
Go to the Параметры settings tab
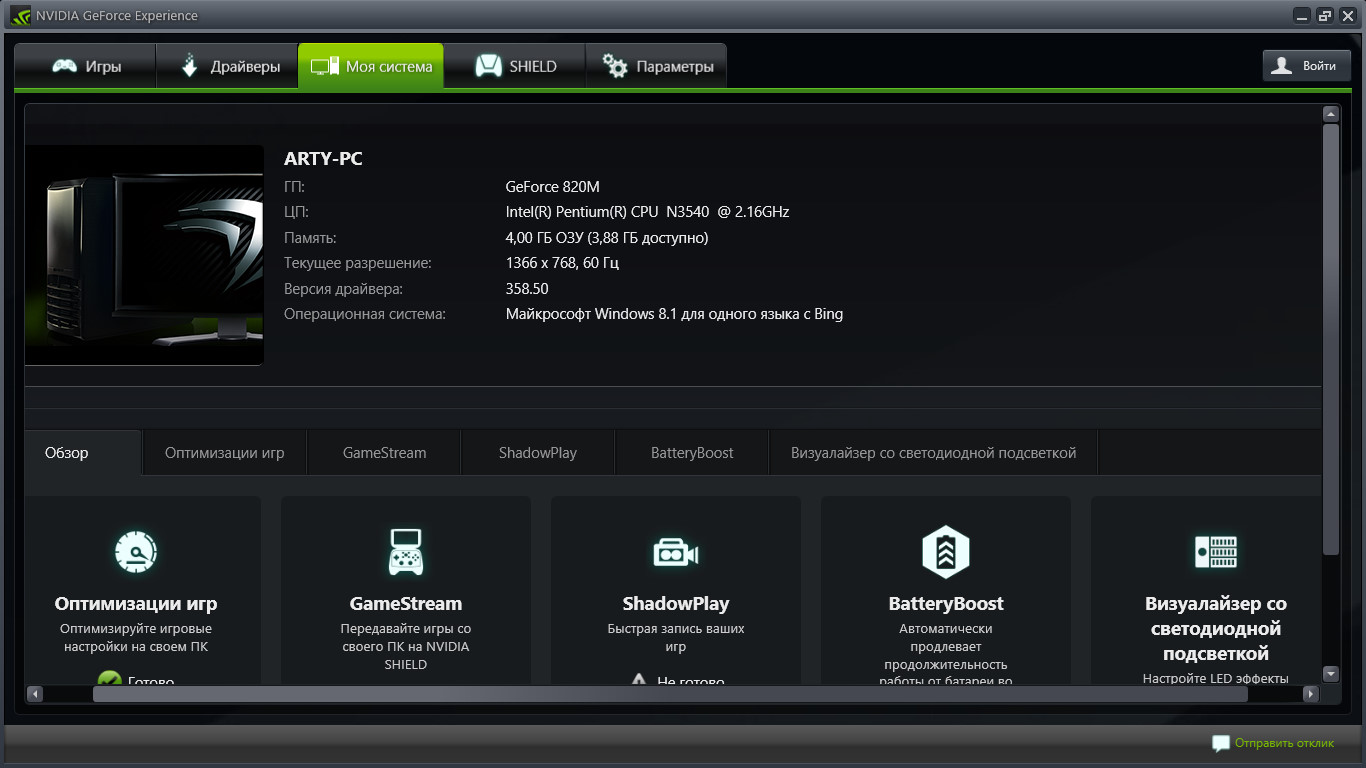coord(657,67)
